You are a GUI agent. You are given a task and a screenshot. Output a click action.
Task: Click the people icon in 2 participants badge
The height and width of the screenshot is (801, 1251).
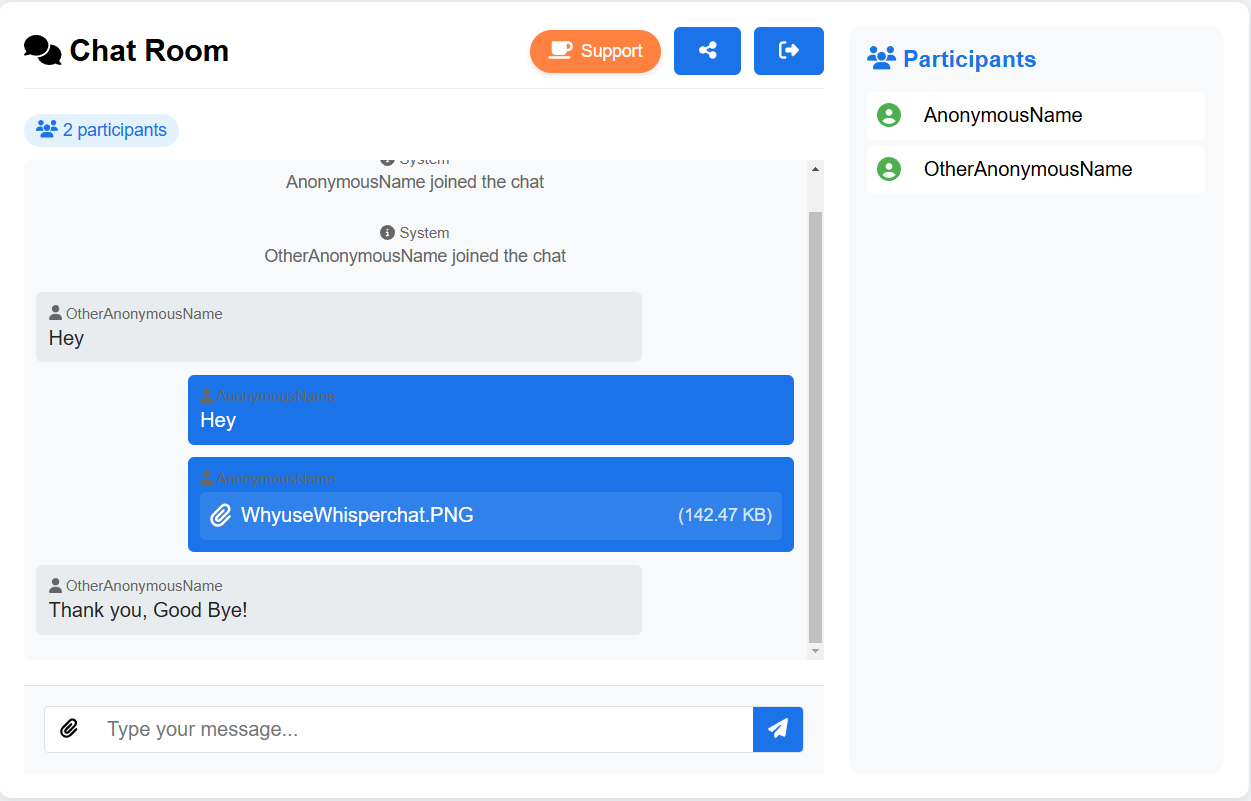coord(46,129)
